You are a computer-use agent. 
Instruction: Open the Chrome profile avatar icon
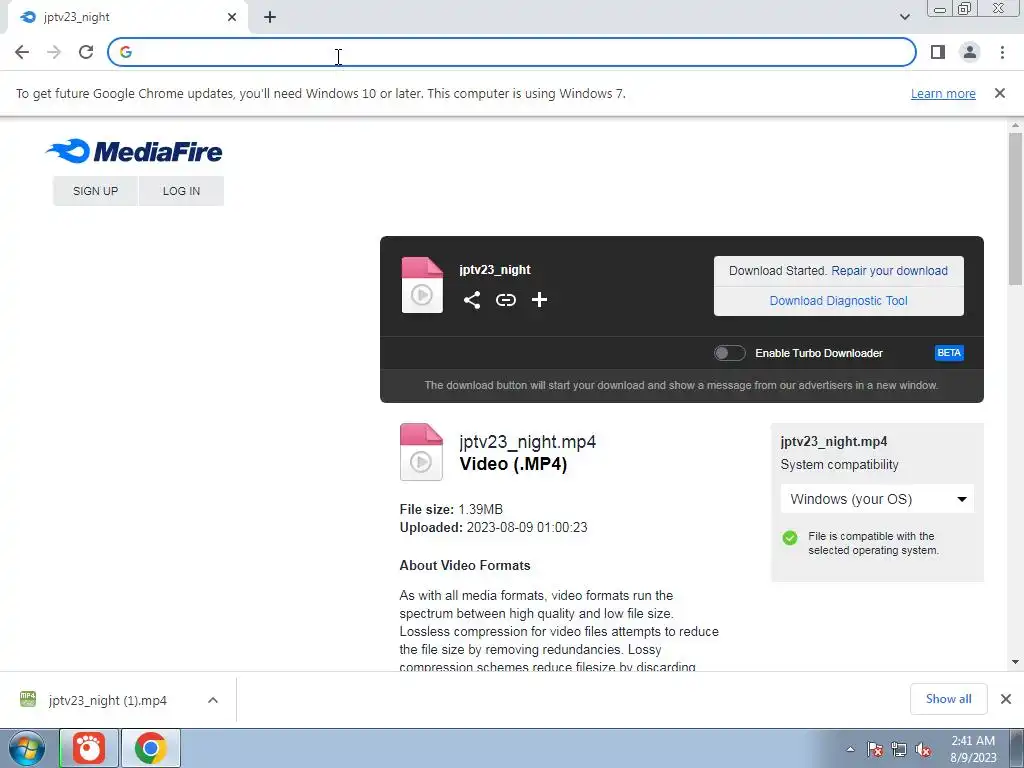click(x=970, y=52)
